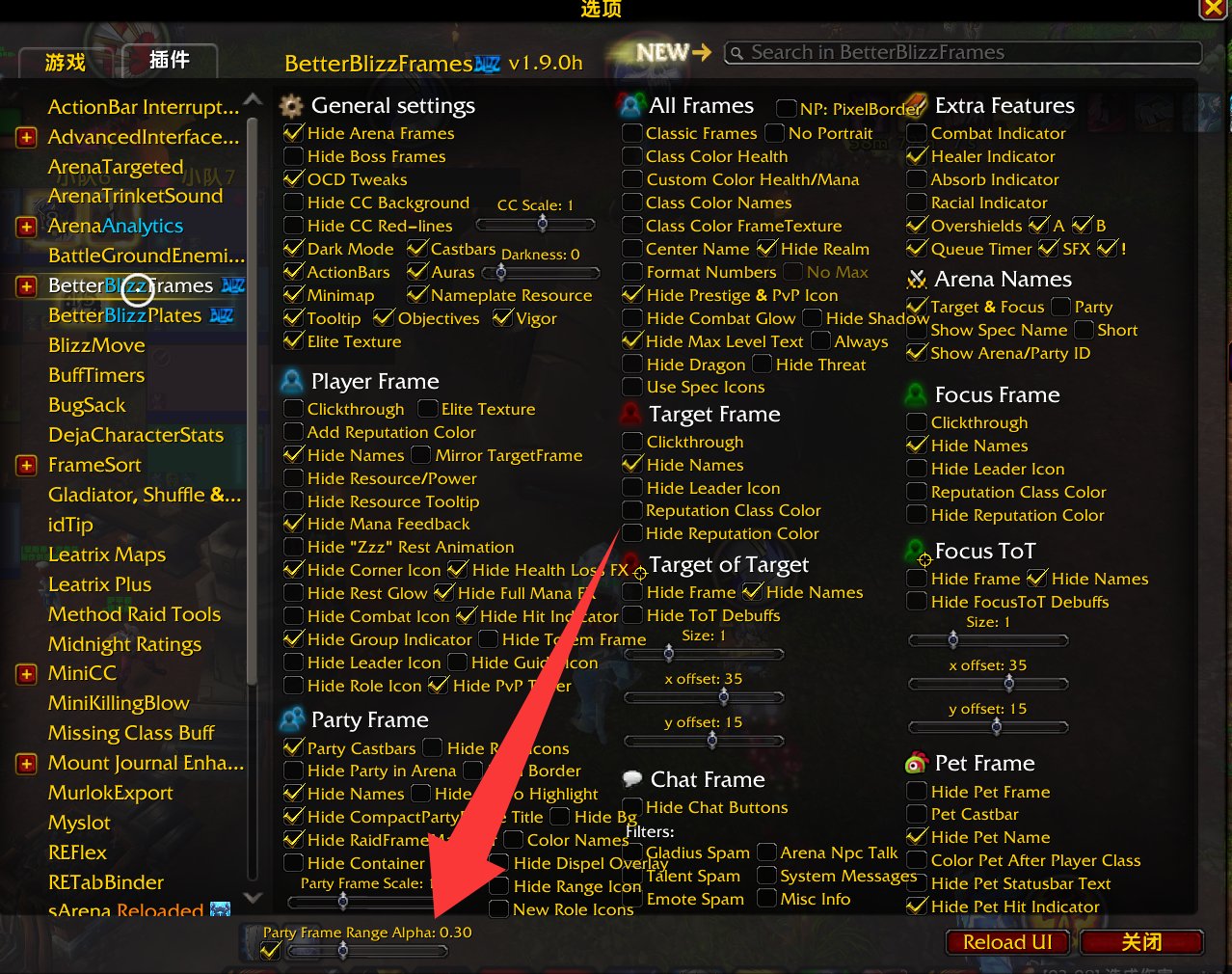Enable the Combat Indicator checkbox
The height and width of the screenshot is (974, 1232).
(918, 133)
